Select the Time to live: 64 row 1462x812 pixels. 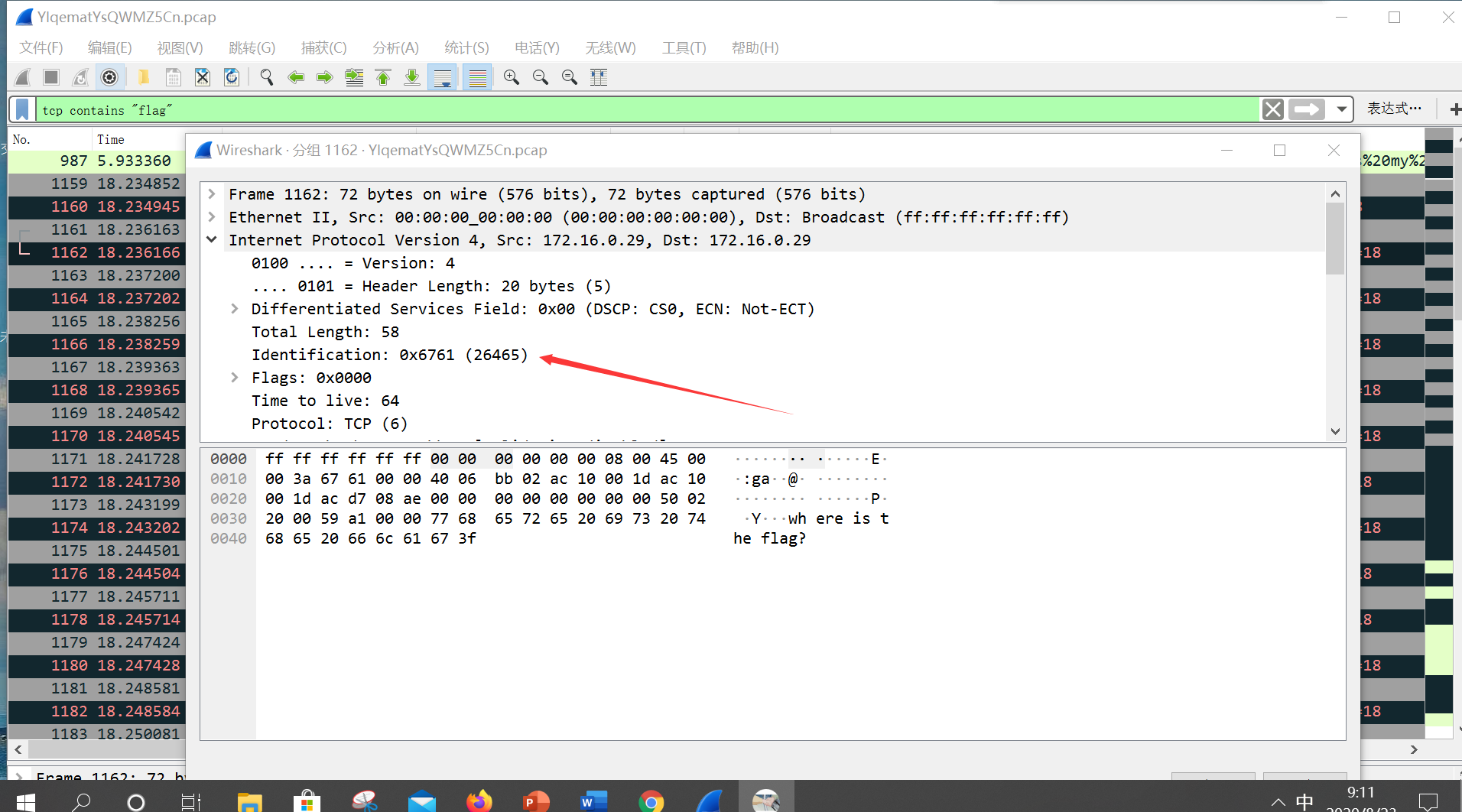click(x=762, y=401)
